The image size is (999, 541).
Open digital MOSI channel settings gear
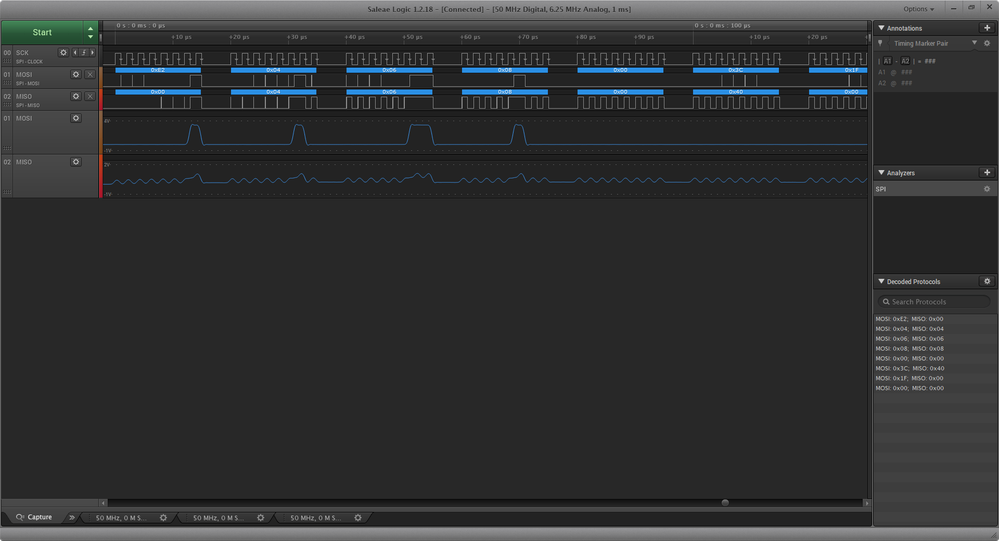[76, 75]
